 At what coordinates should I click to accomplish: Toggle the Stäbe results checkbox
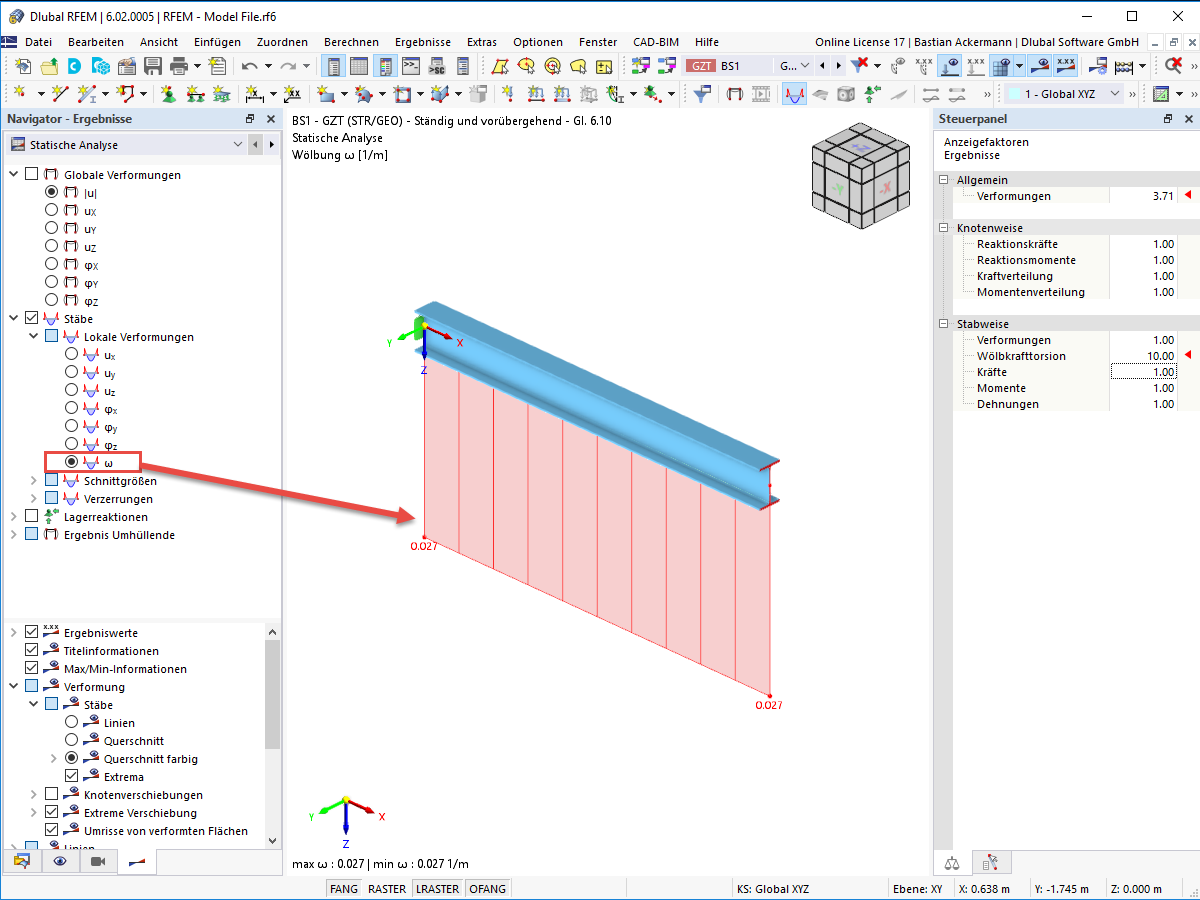click(x=31, y=318)
